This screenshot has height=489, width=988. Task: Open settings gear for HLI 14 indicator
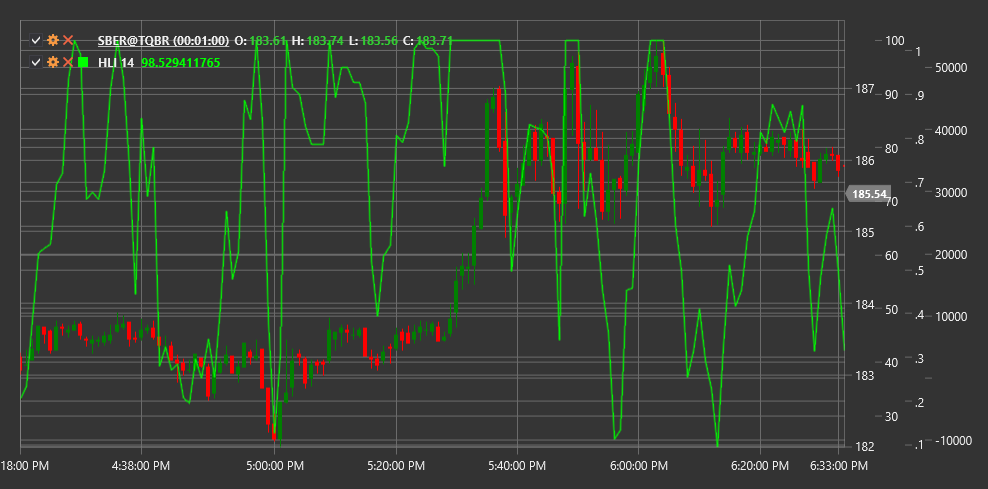tap(53, 62)
